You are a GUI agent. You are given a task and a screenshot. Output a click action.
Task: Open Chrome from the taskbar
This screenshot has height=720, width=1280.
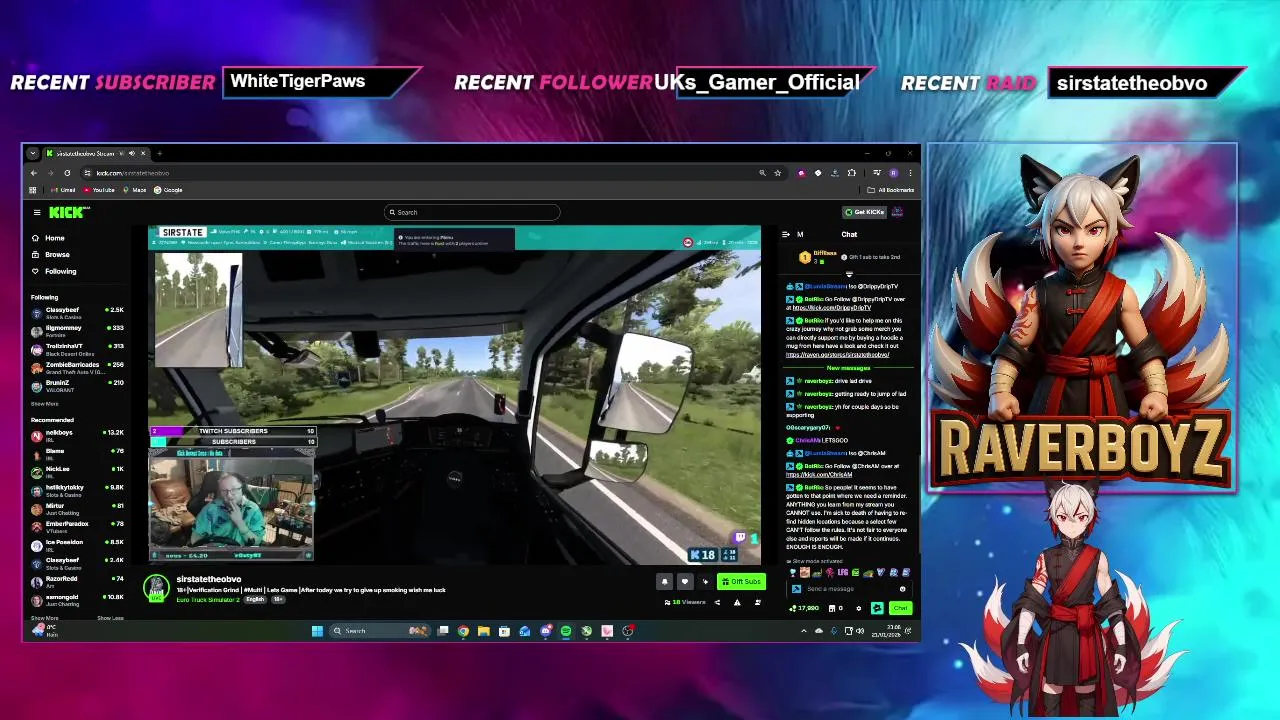tap(463, 631)
